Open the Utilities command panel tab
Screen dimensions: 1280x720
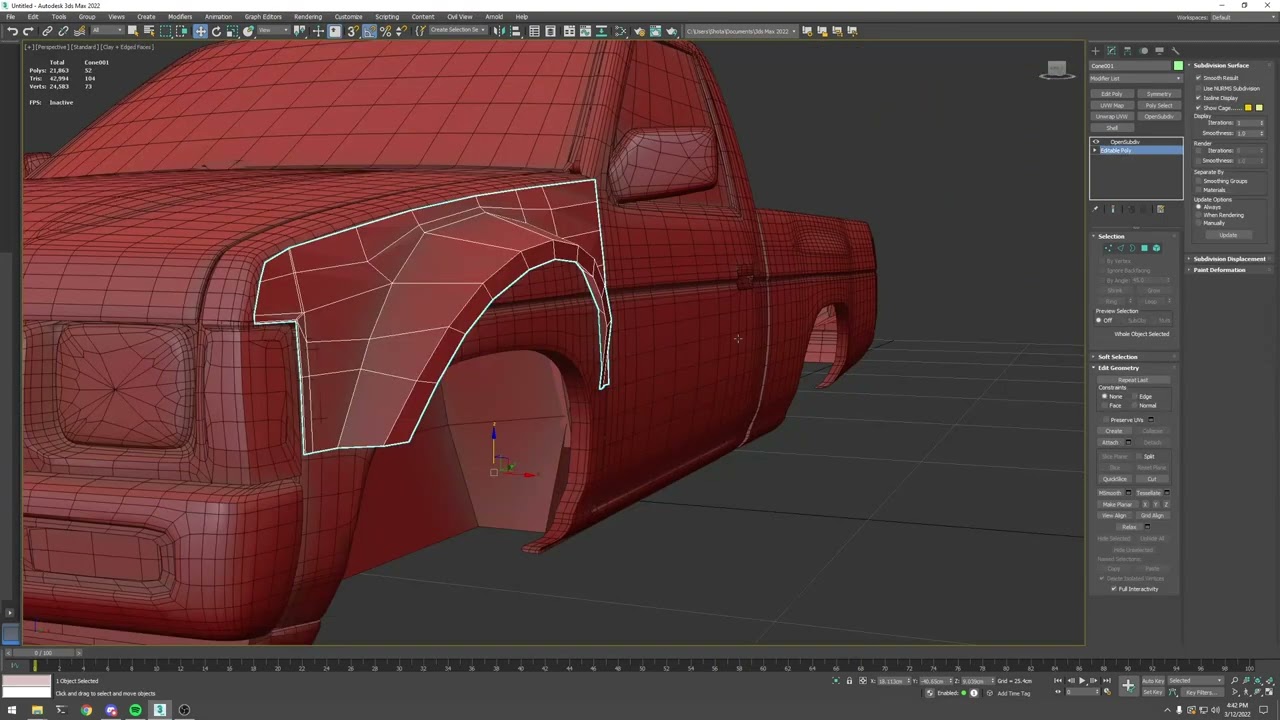pos(1175,51)
